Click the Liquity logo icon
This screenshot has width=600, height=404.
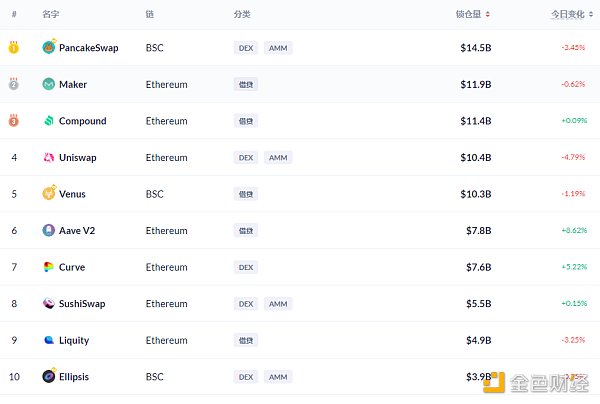[49, 340]
